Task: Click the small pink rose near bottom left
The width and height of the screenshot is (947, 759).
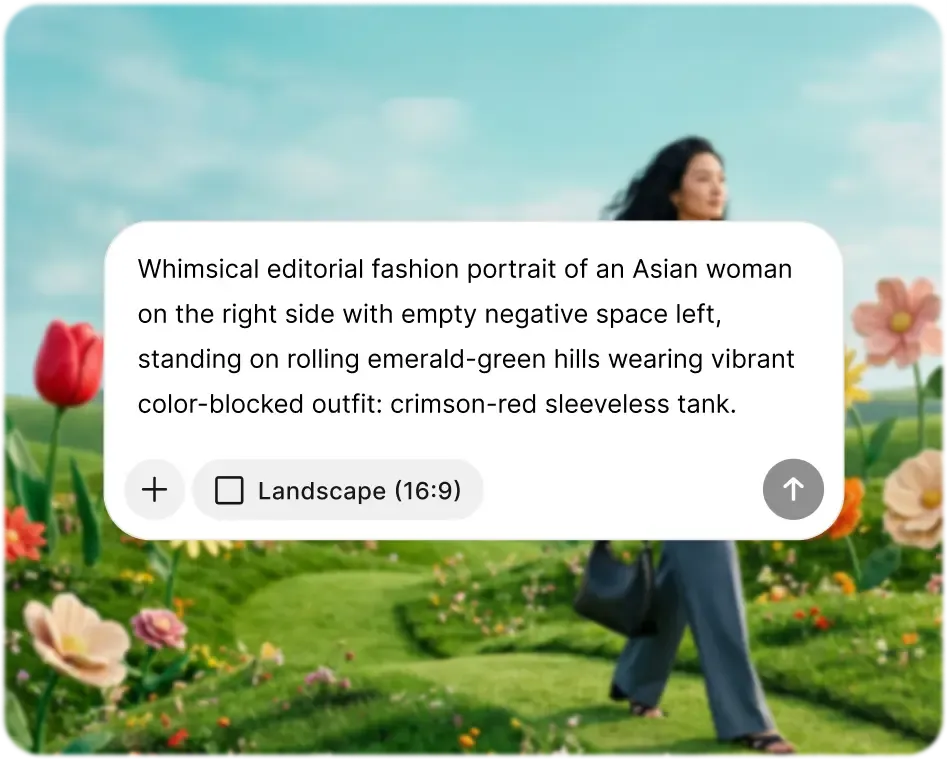Action: pyautogui.click(x=159, y=629)
